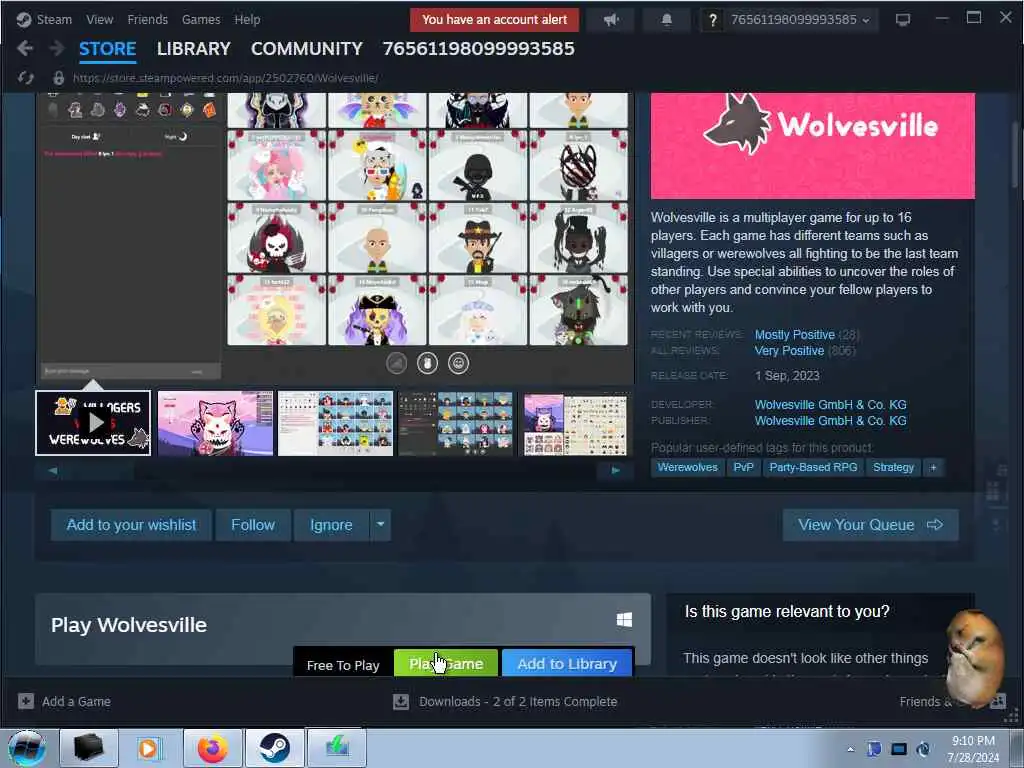Open the Help menu
Screen dimensions: 1024x768
(x=248, y=20)
